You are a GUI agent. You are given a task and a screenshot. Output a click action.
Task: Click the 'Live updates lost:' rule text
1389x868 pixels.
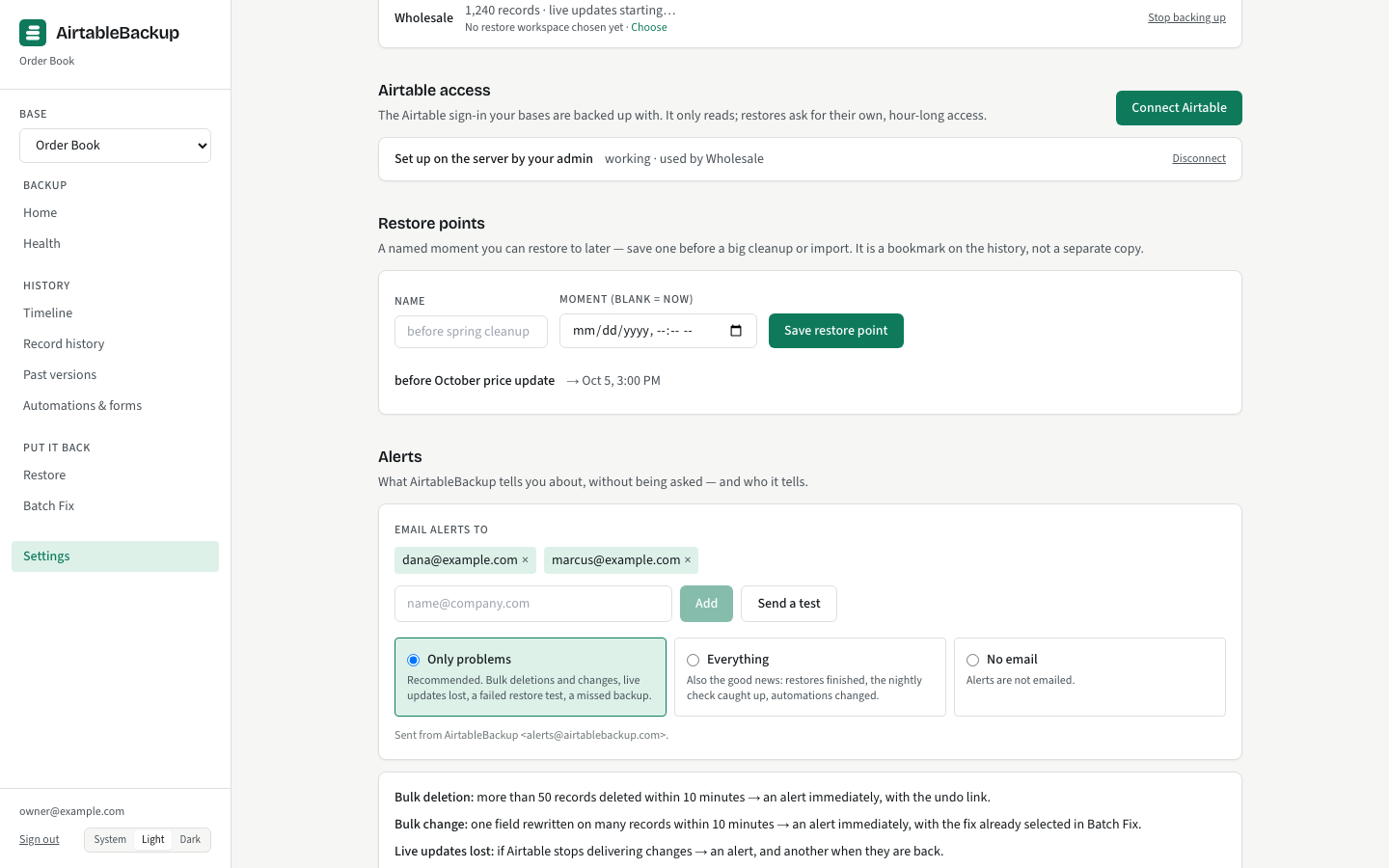pos(444,852)
